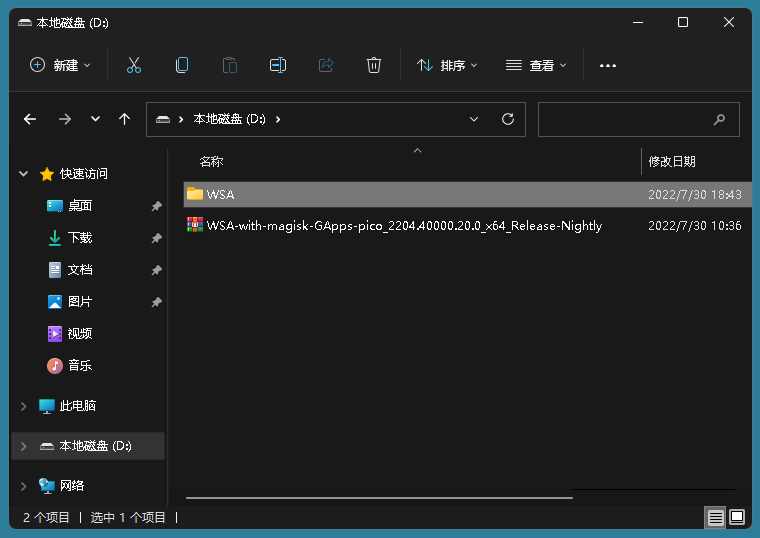This screenshot has width=760, height=538.
Task: Sort by 名称 column header
Action: click(x=211, y=162)
